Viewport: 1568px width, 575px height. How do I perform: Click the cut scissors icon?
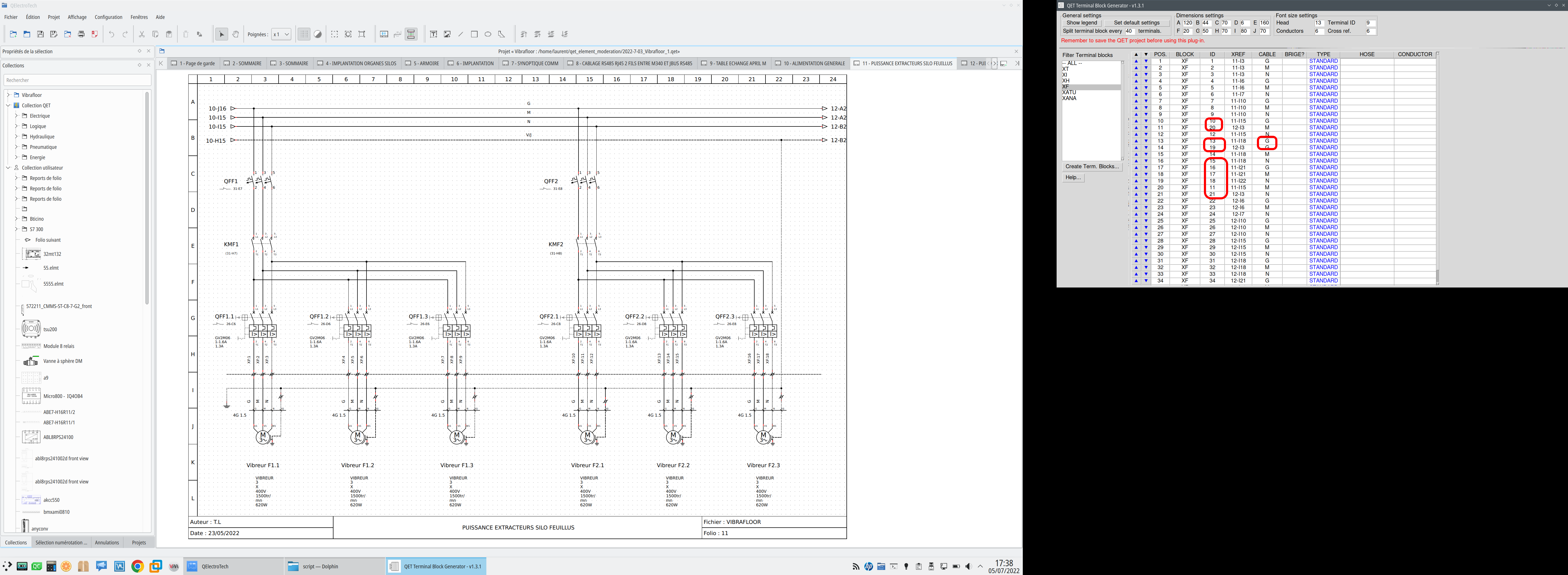click(x=142, y=34)
